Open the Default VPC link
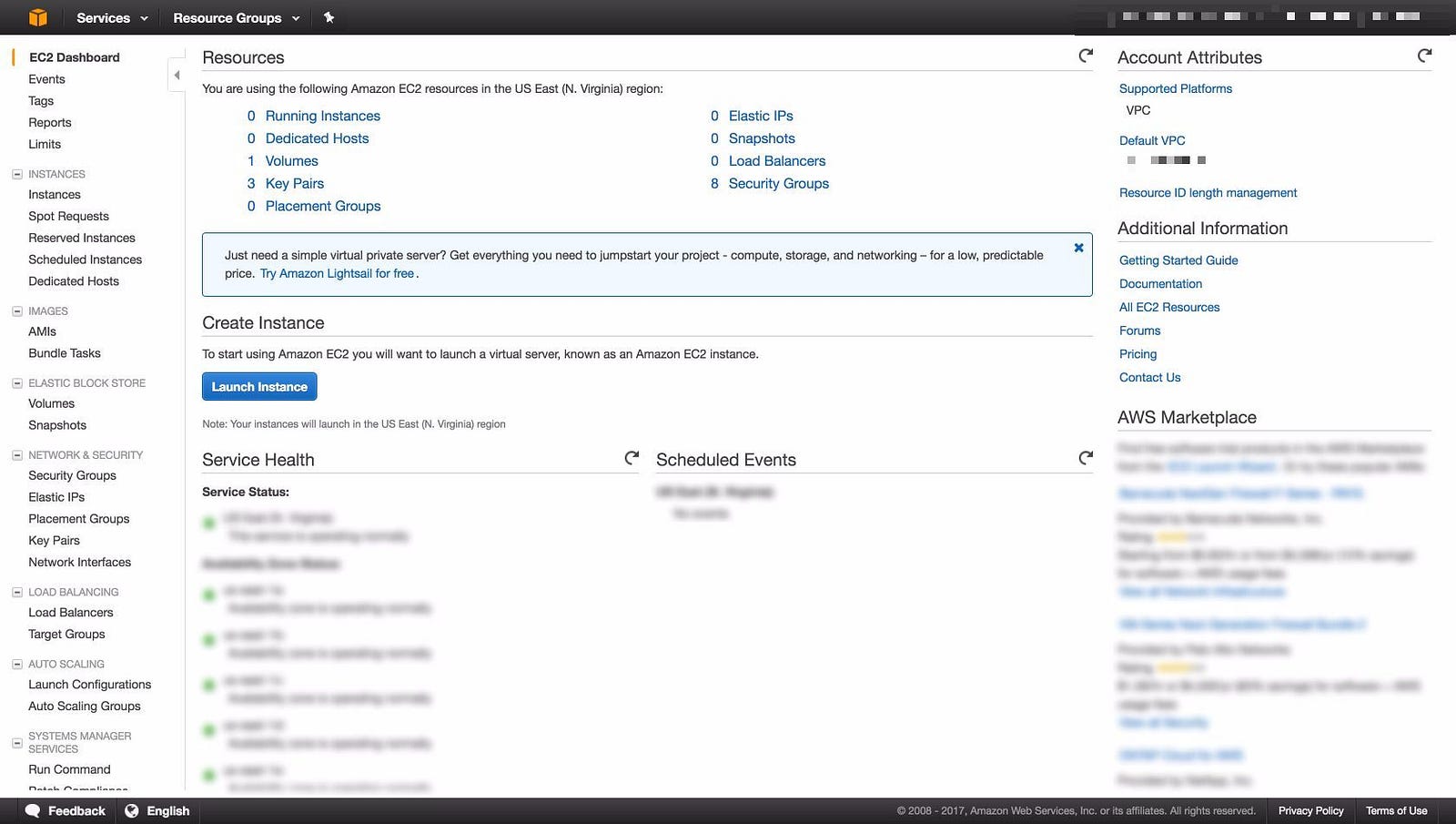The height and width of the screenshot is (824, 1456). click(1152, 140)
